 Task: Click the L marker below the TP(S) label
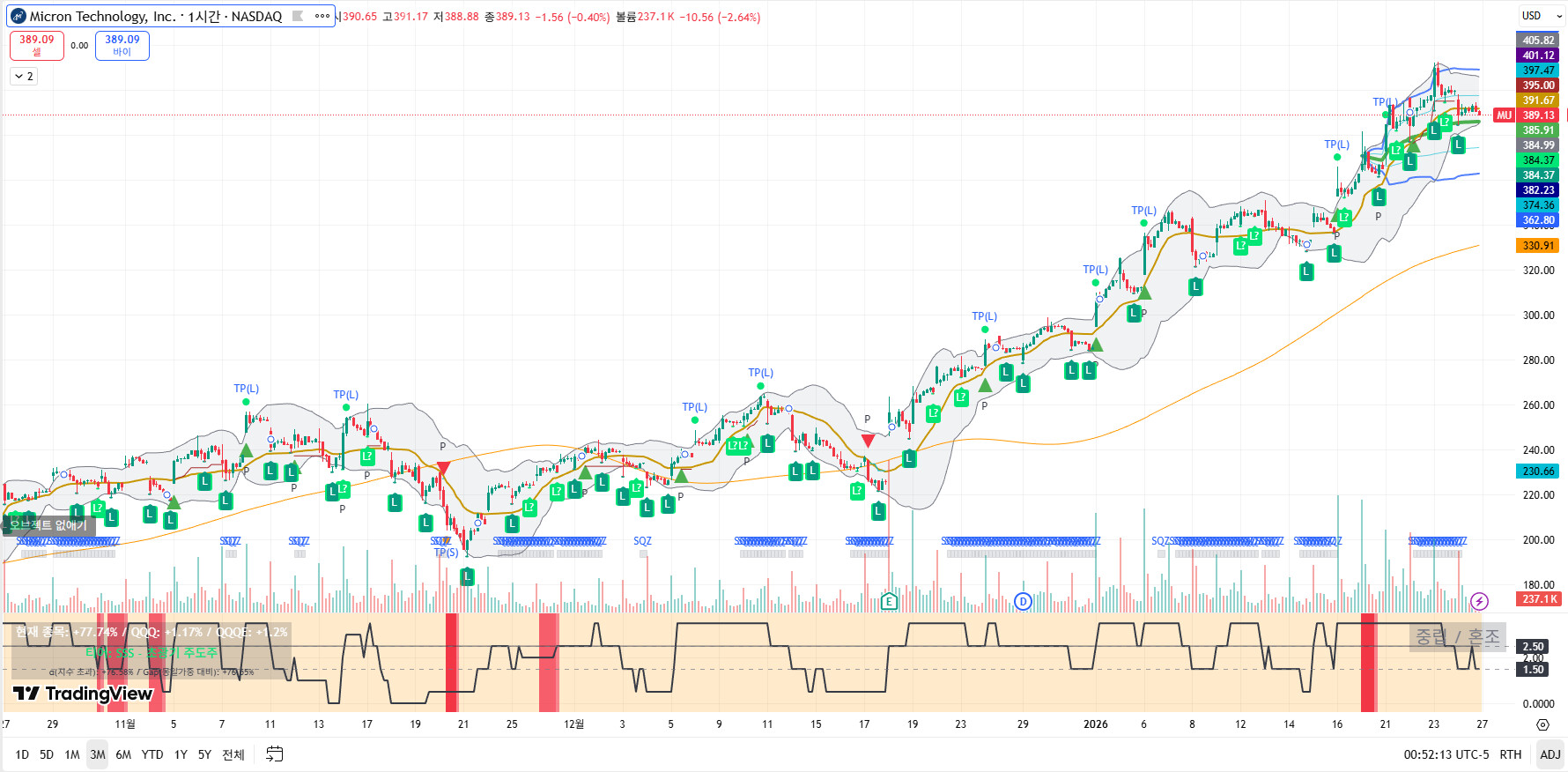pos(467,576)
